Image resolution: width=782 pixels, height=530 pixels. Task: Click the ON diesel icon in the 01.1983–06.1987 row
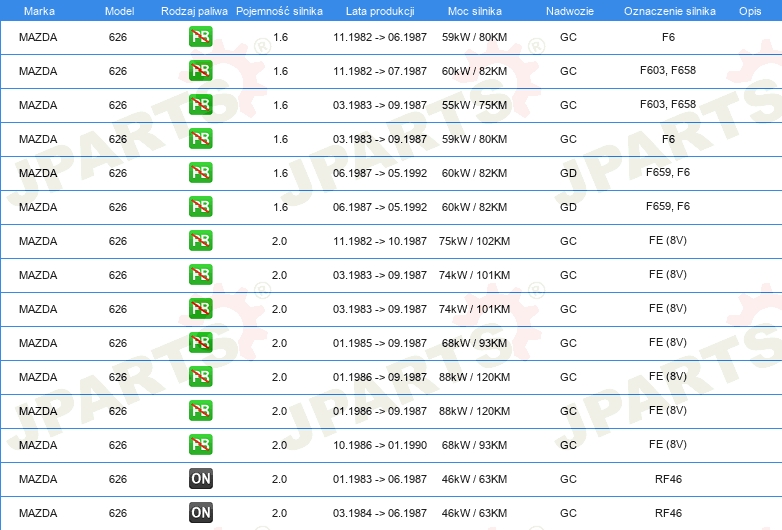point(200,479)
